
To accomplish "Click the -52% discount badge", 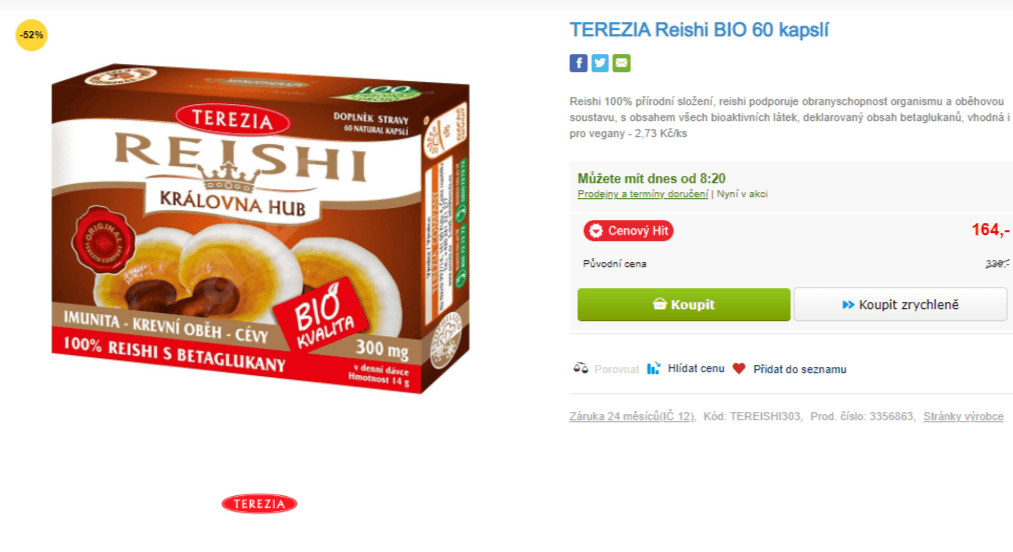I will point(31,35).
